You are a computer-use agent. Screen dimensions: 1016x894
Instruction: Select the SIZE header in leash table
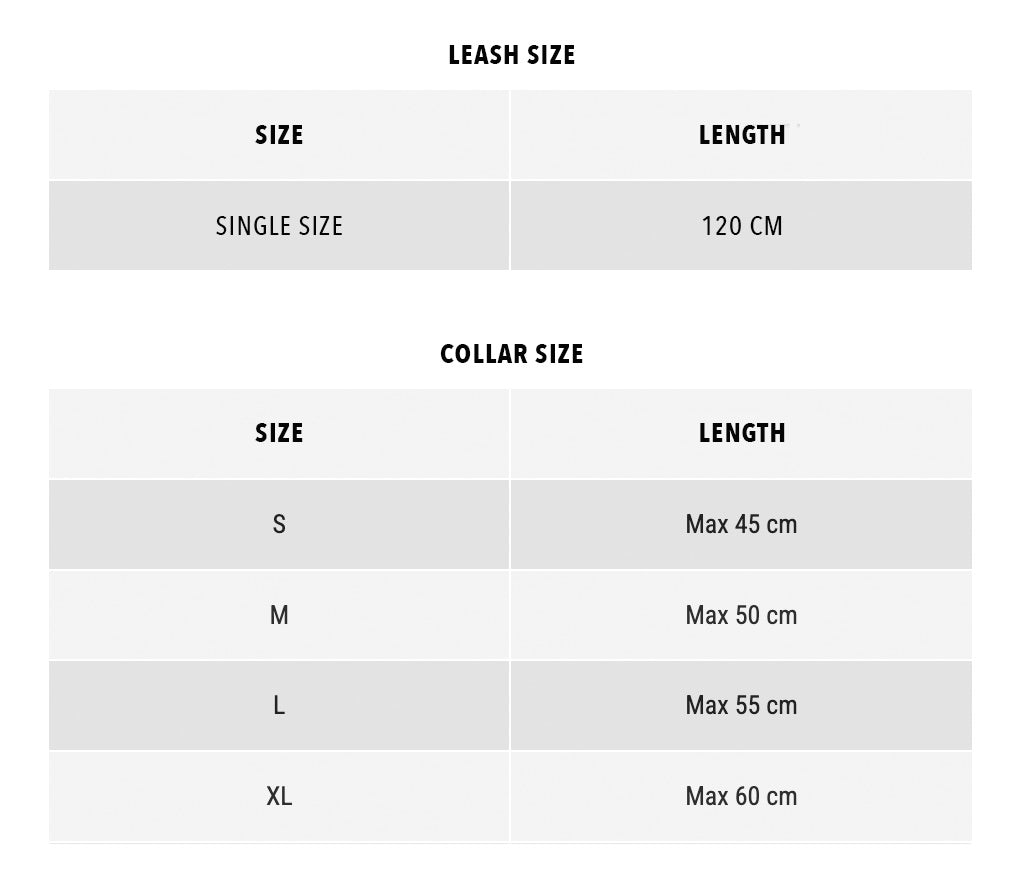click(x=279, y=135)
